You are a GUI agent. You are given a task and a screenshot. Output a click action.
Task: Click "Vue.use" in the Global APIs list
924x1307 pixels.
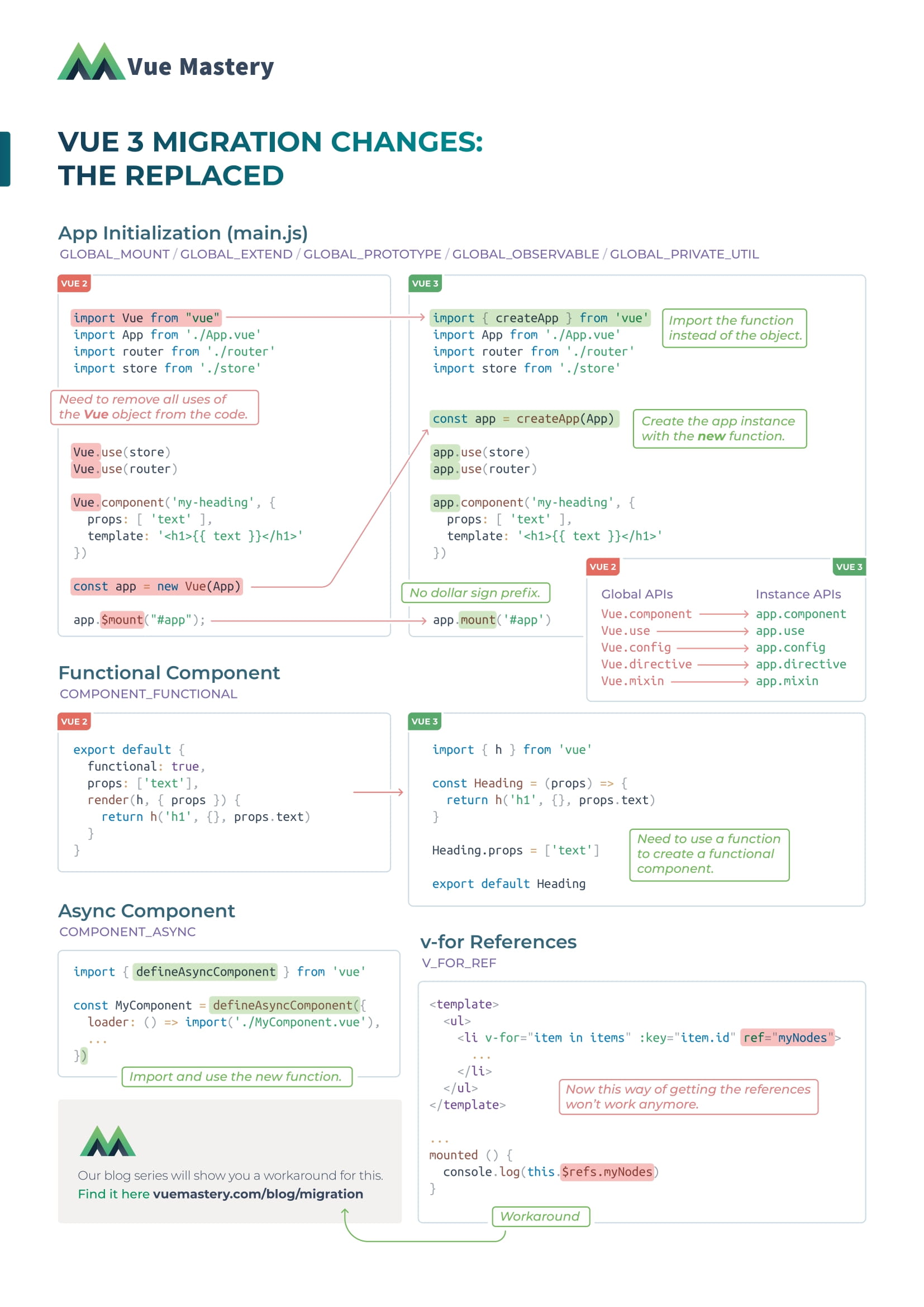click(x=625, y=631)
